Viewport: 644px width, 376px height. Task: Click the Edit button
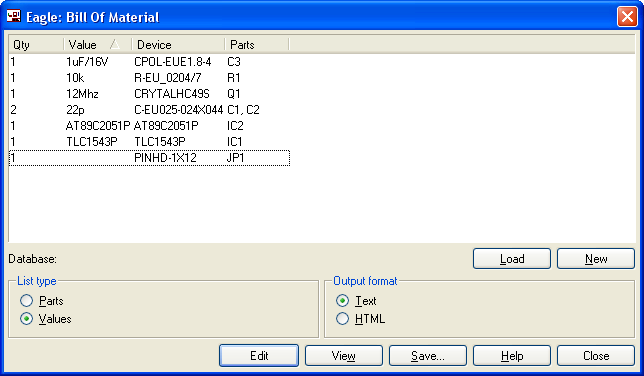click(259, 355)
